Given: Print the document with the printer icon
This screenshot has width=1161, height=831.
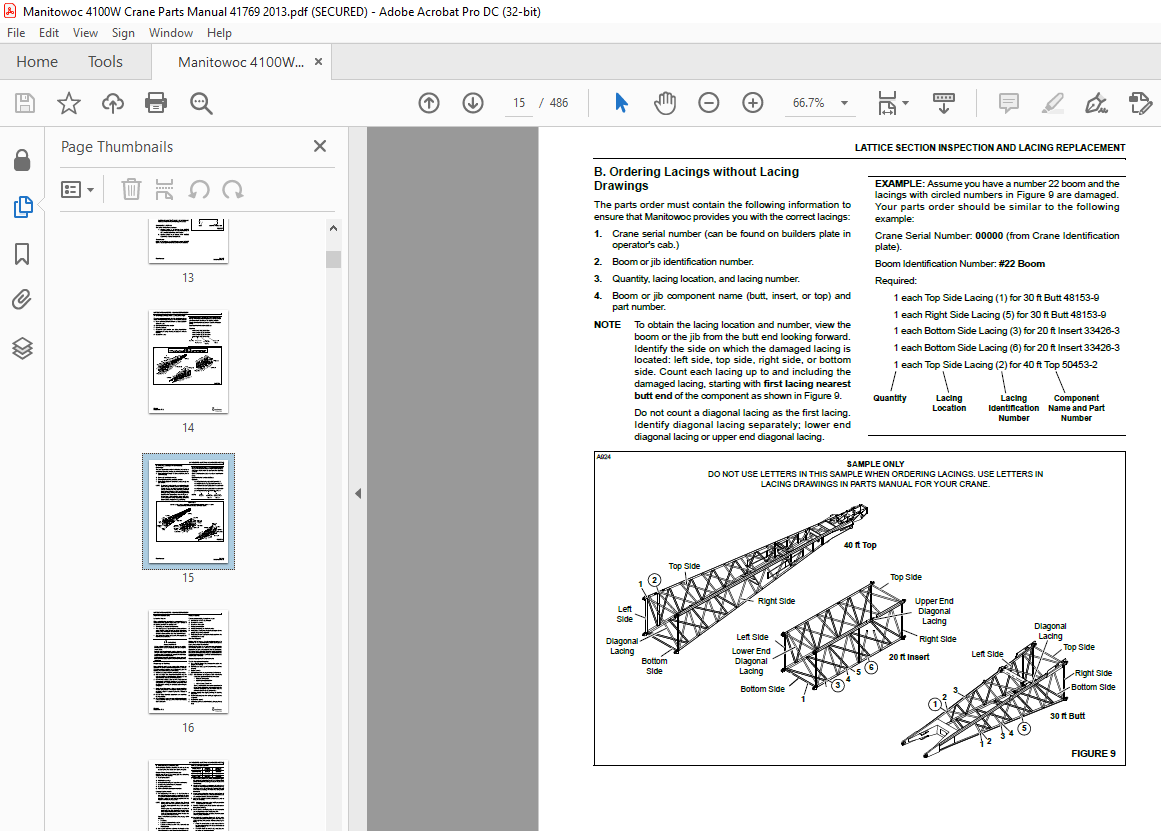Looking at the screenshot, I should tap(156, 103).
